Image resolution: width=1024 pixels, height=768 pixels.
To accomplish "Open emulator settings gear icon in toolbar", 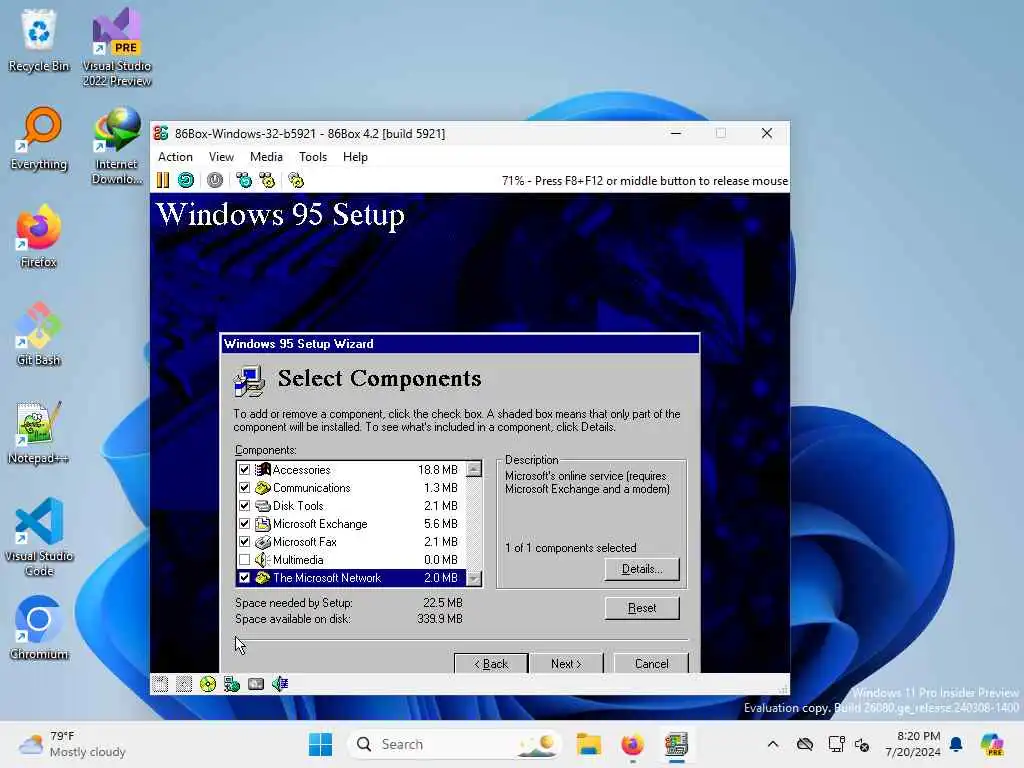I will [x=296, y=180].
